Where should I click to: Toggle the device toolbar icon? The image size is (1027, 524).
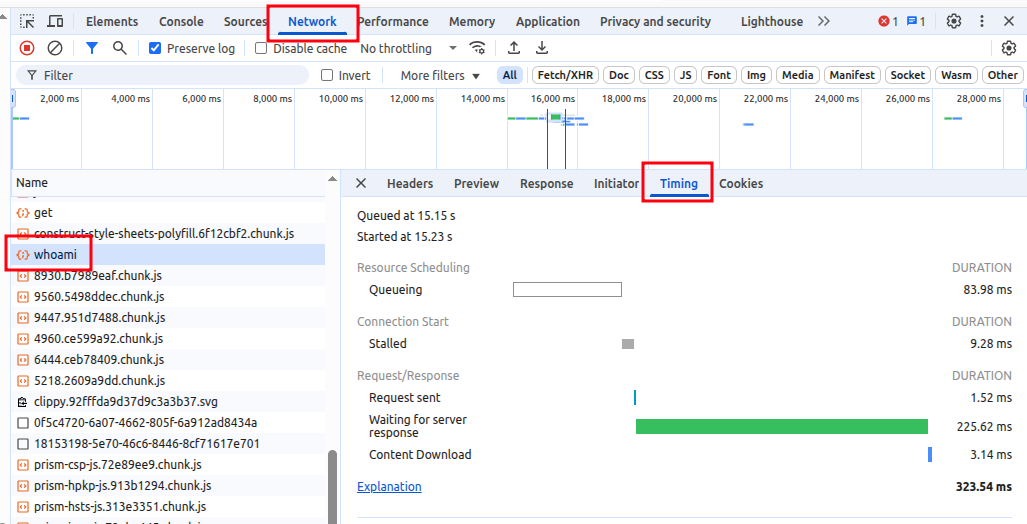(56, 21)
